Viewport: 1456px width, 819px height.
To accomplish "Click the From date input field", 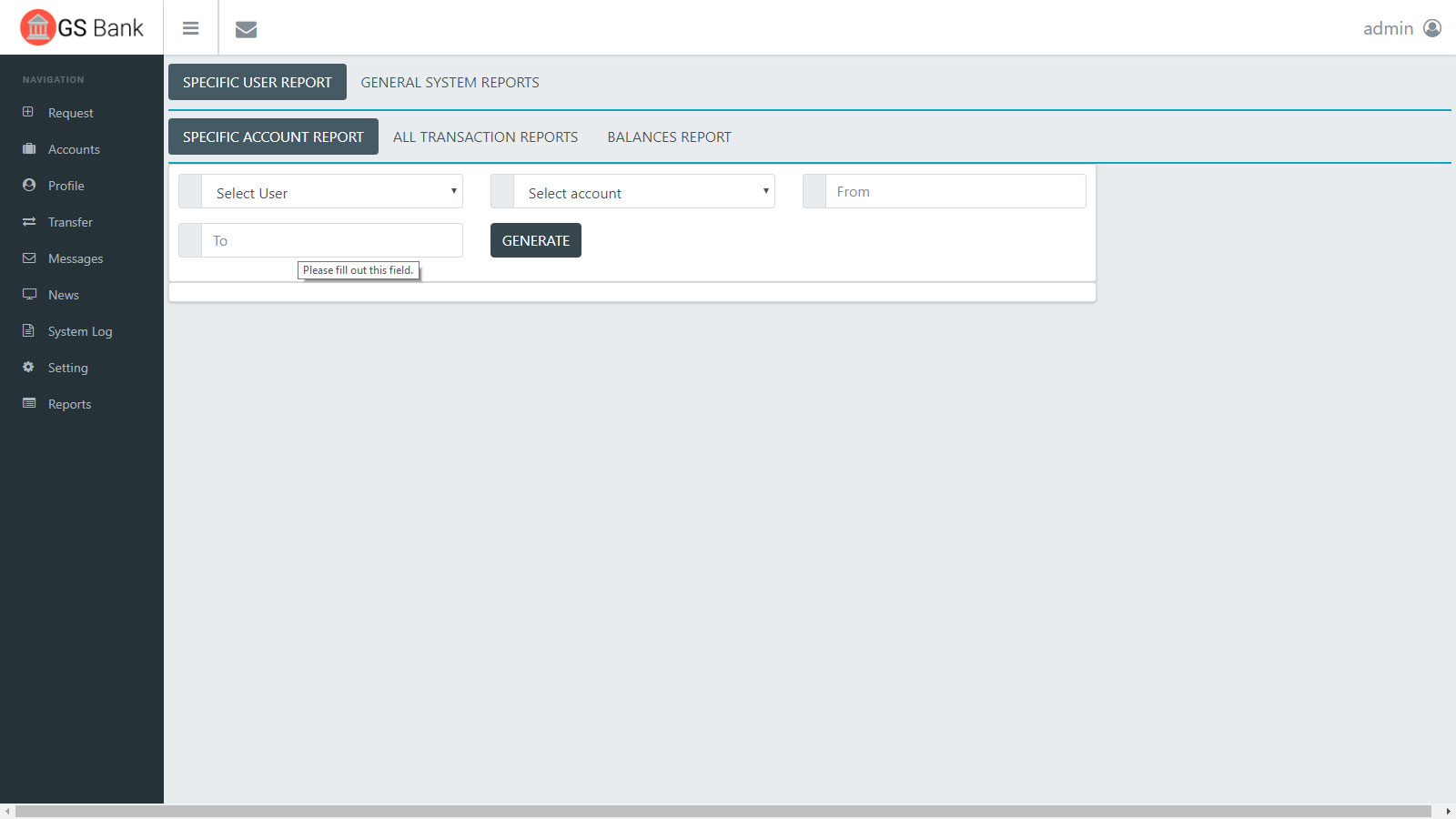I will coord(955,192).
